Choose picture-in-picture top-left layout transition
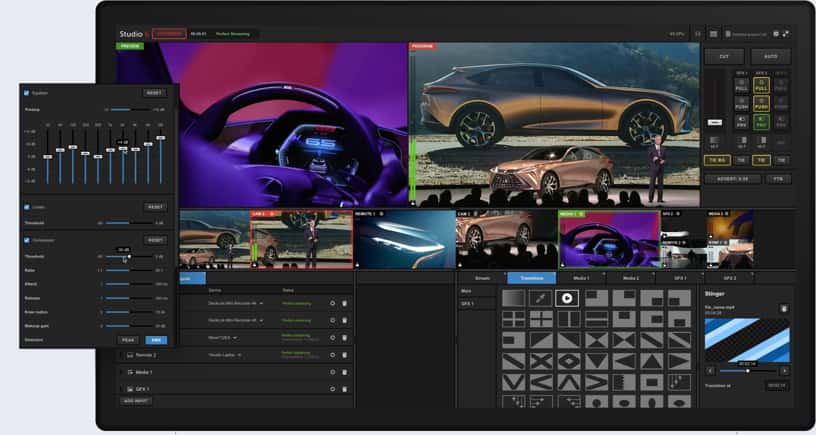The width and height of the screenshot is (816, 435). 596,298
